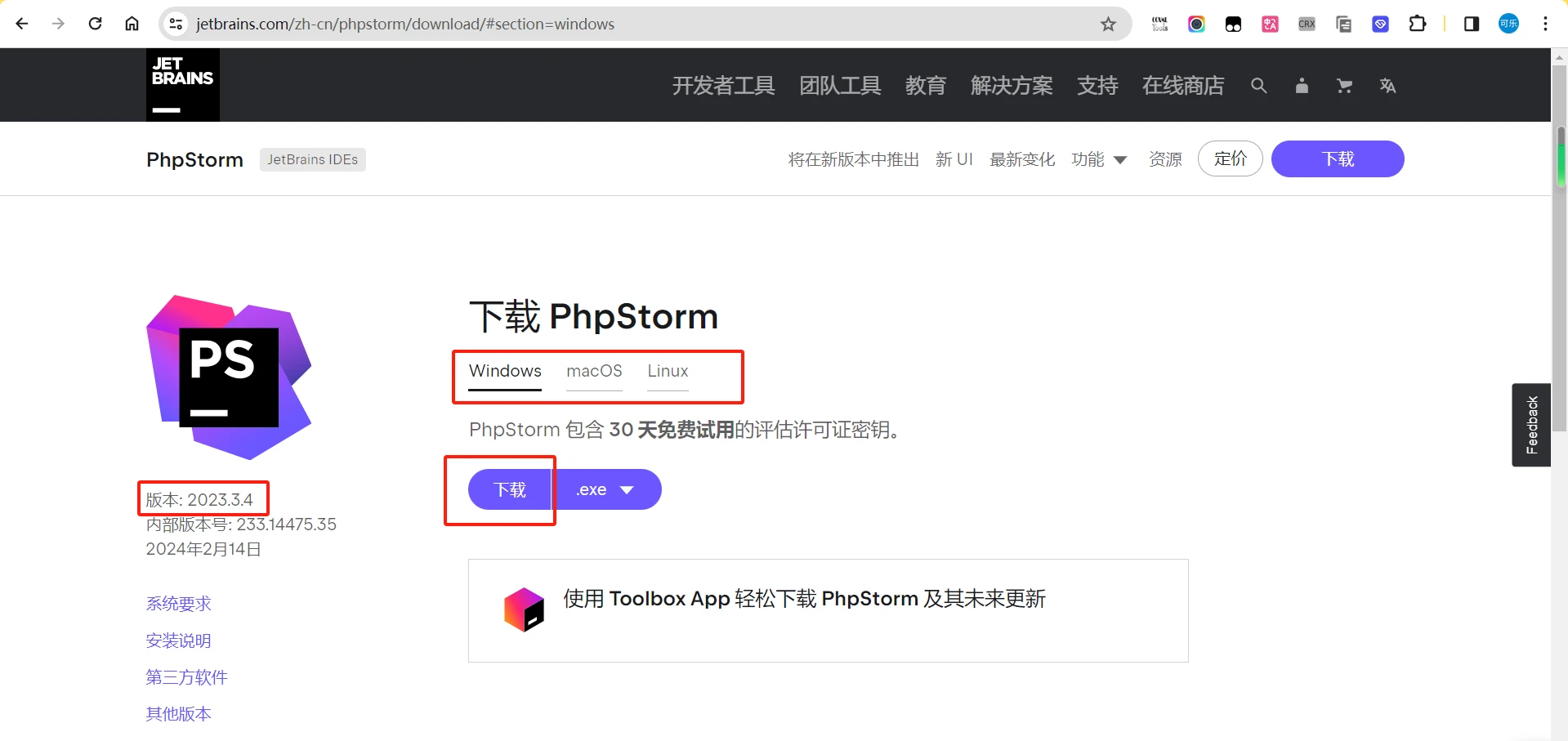The height and width of the screenshot is (741, 1568).
Task: Open the 新 UI link
Action: pyautogui.click(x=954, y=159)
